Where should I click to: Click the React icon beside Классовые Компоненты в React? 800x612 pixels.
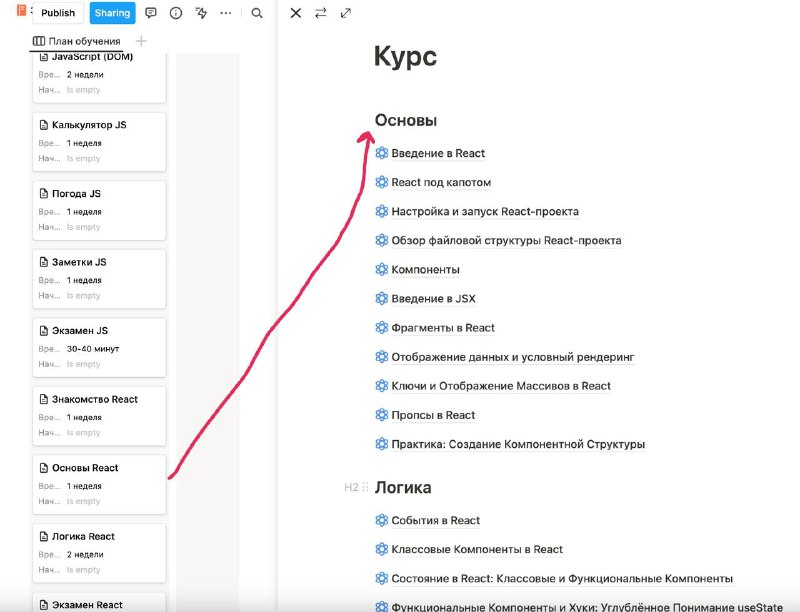[382, 549]
